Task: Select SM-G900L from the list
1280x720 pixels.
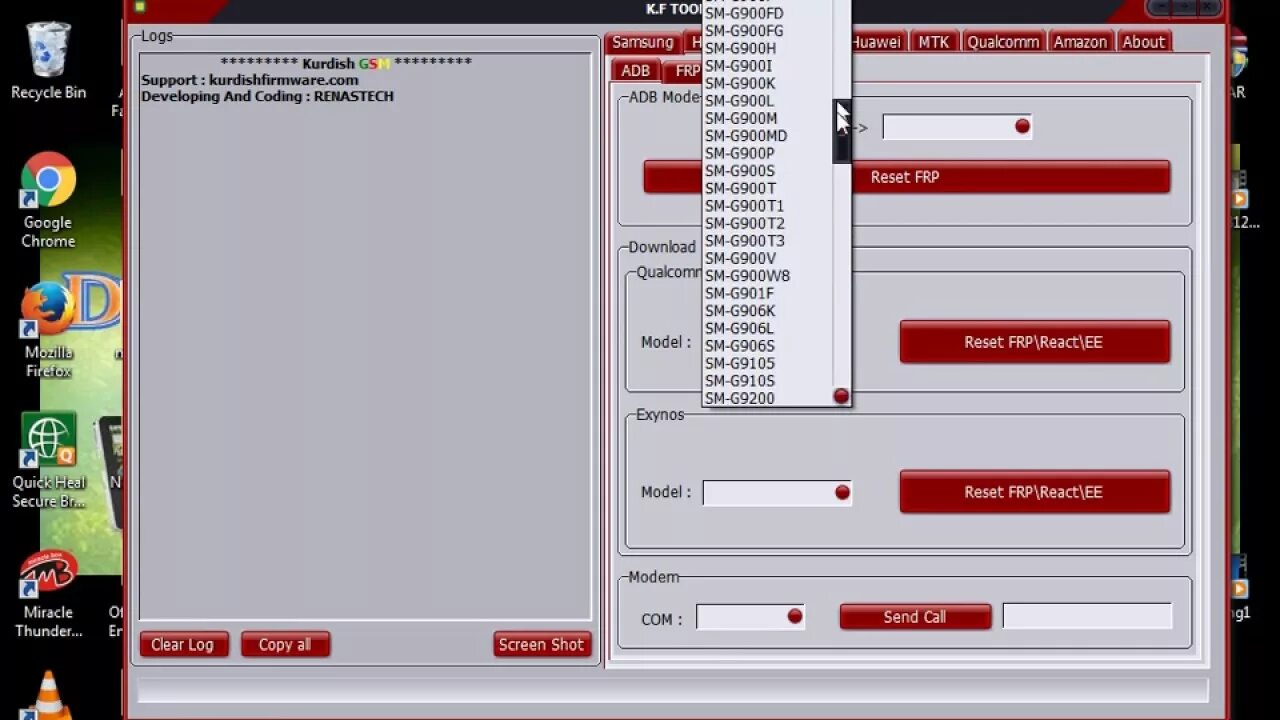Action: pyautogui.click(x=768, y=101)
